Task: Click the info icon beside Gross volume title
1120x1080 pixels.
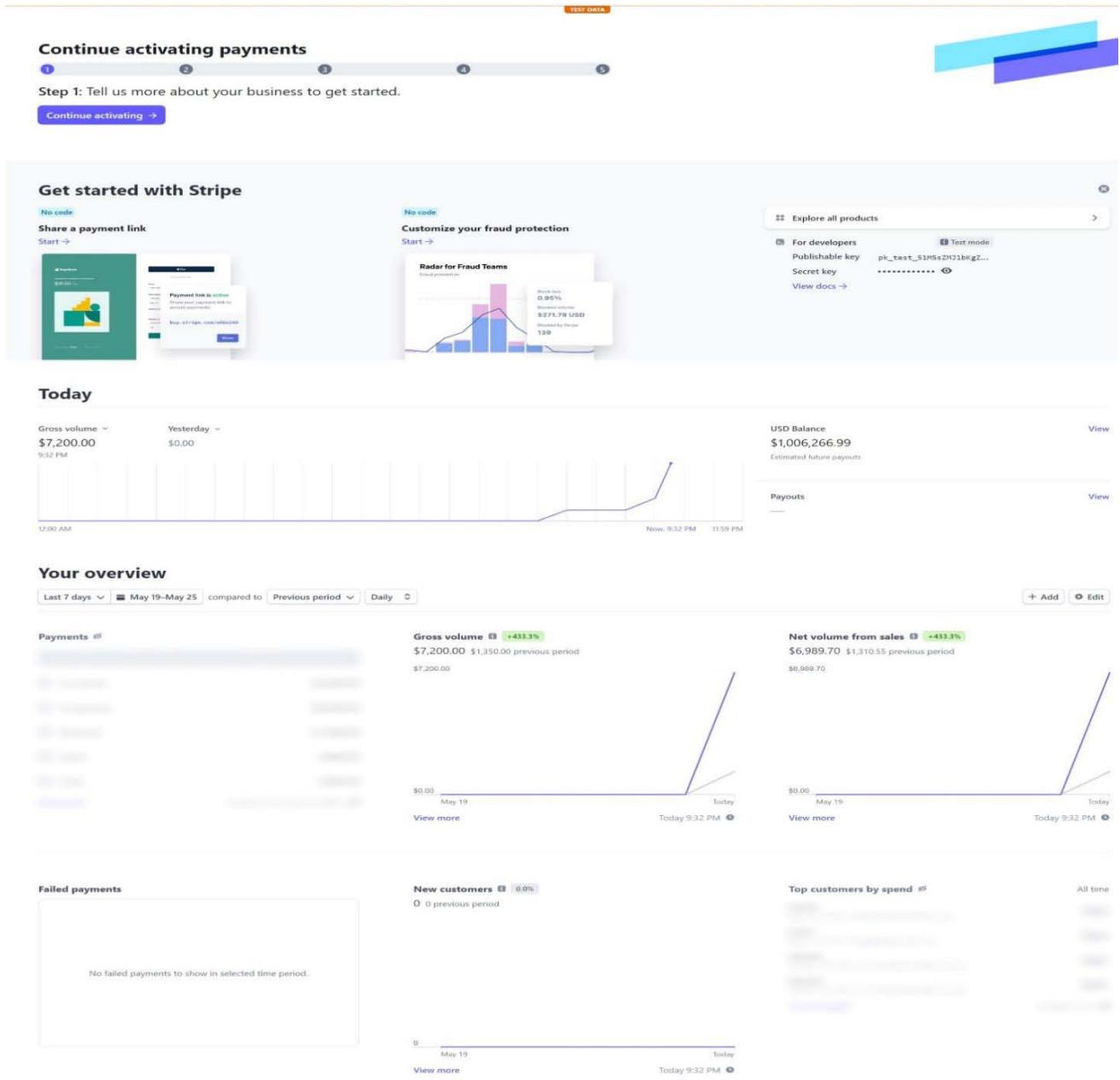Action: point(492,637)
